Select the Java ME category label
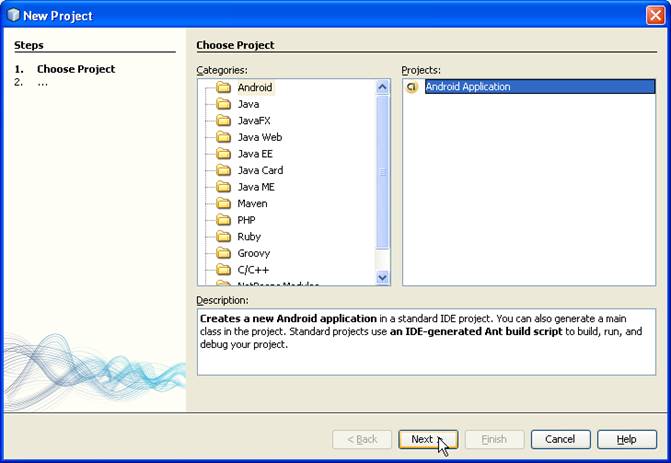The image size is (671, 463). (256, 187)
